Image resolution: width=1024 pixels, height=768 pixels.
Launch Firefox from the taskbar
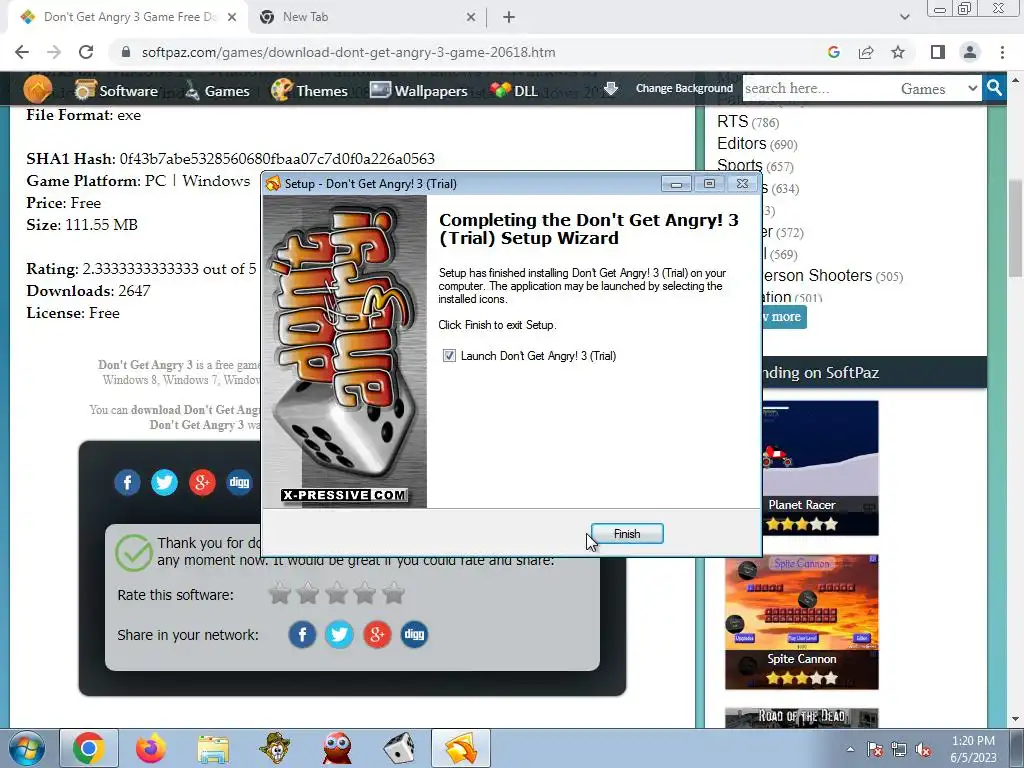coord(151,748)
